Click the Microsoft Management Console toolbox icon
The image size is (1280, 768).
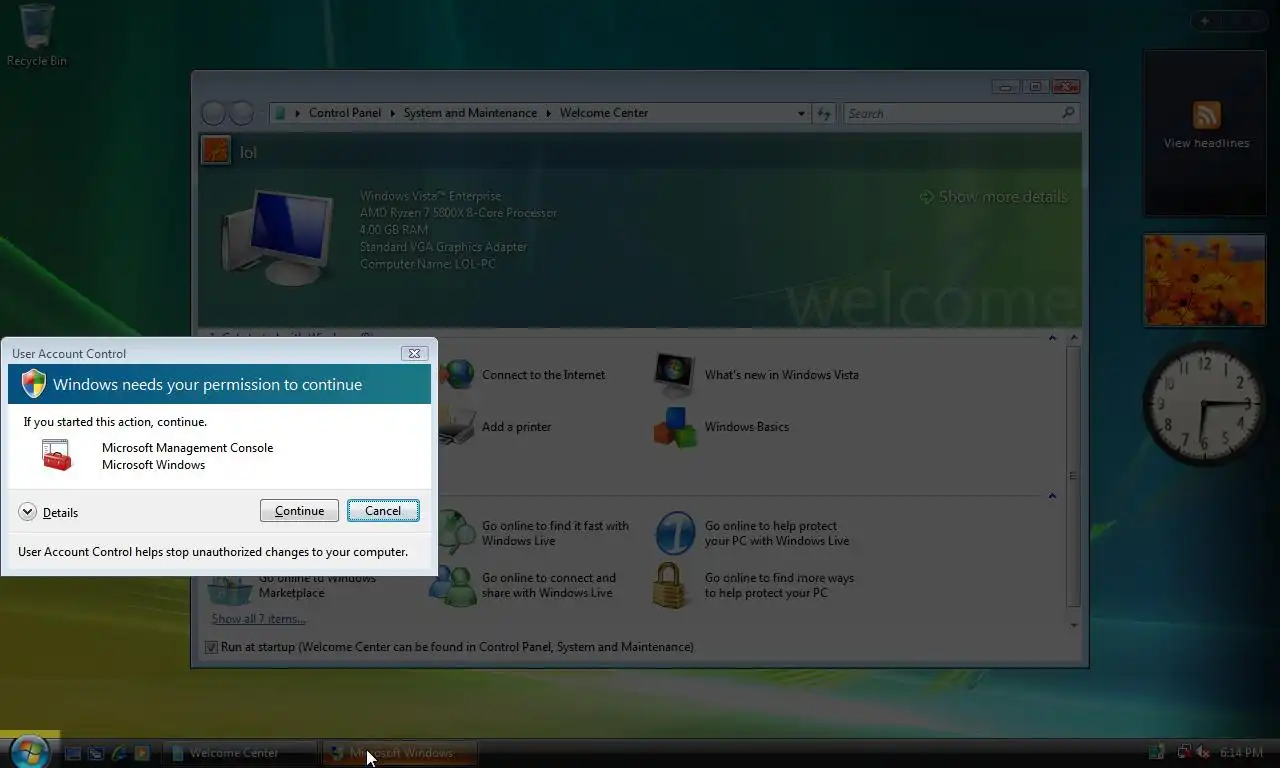click(57, 455)
